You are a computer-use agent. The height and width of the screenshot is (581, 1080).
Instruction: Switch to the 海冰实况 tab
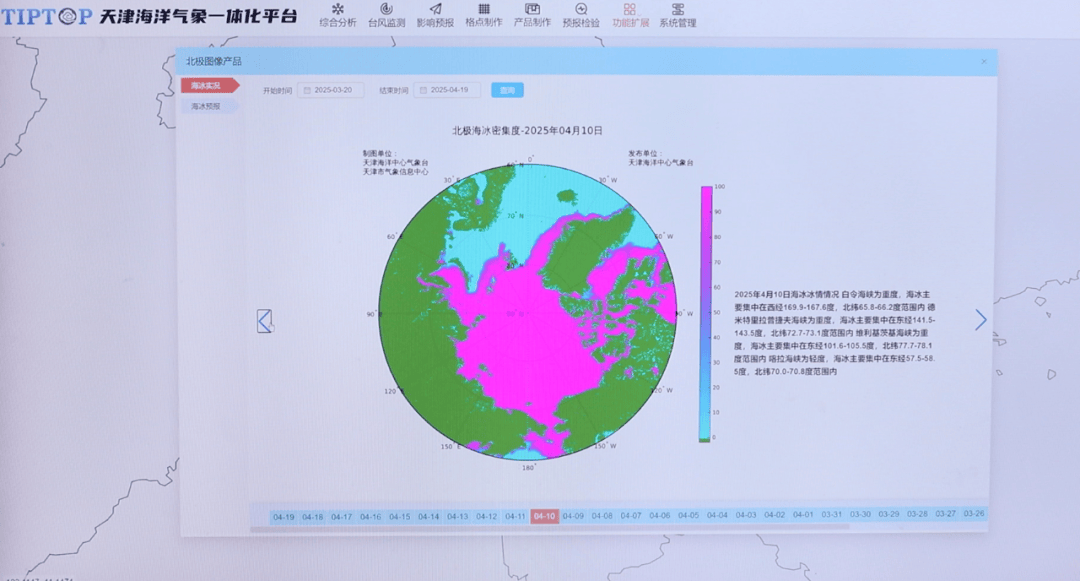pyautogui.click(x=208, y=86)
